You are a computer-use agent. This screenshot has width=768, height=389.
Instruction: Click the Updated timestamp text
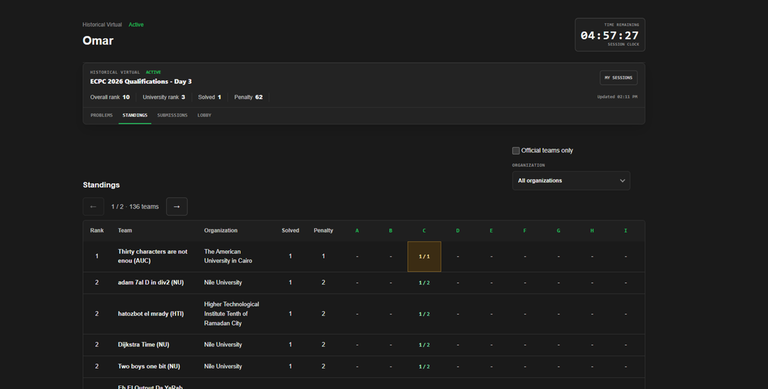tap(617, 97)
